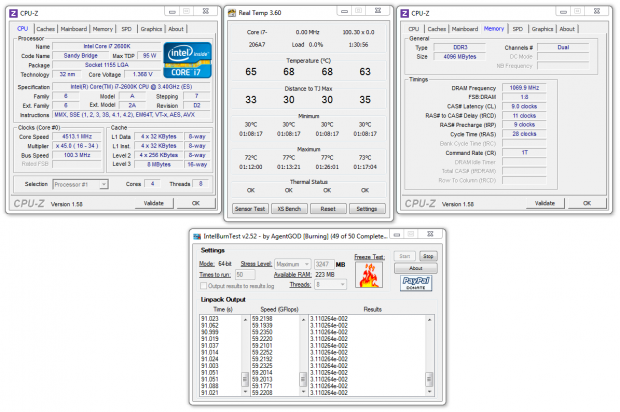Image resolution: width=620 pixels, height=412 pixels.
Task: Click the Level 3 cache 8 MBytes value
Action: 159,164
